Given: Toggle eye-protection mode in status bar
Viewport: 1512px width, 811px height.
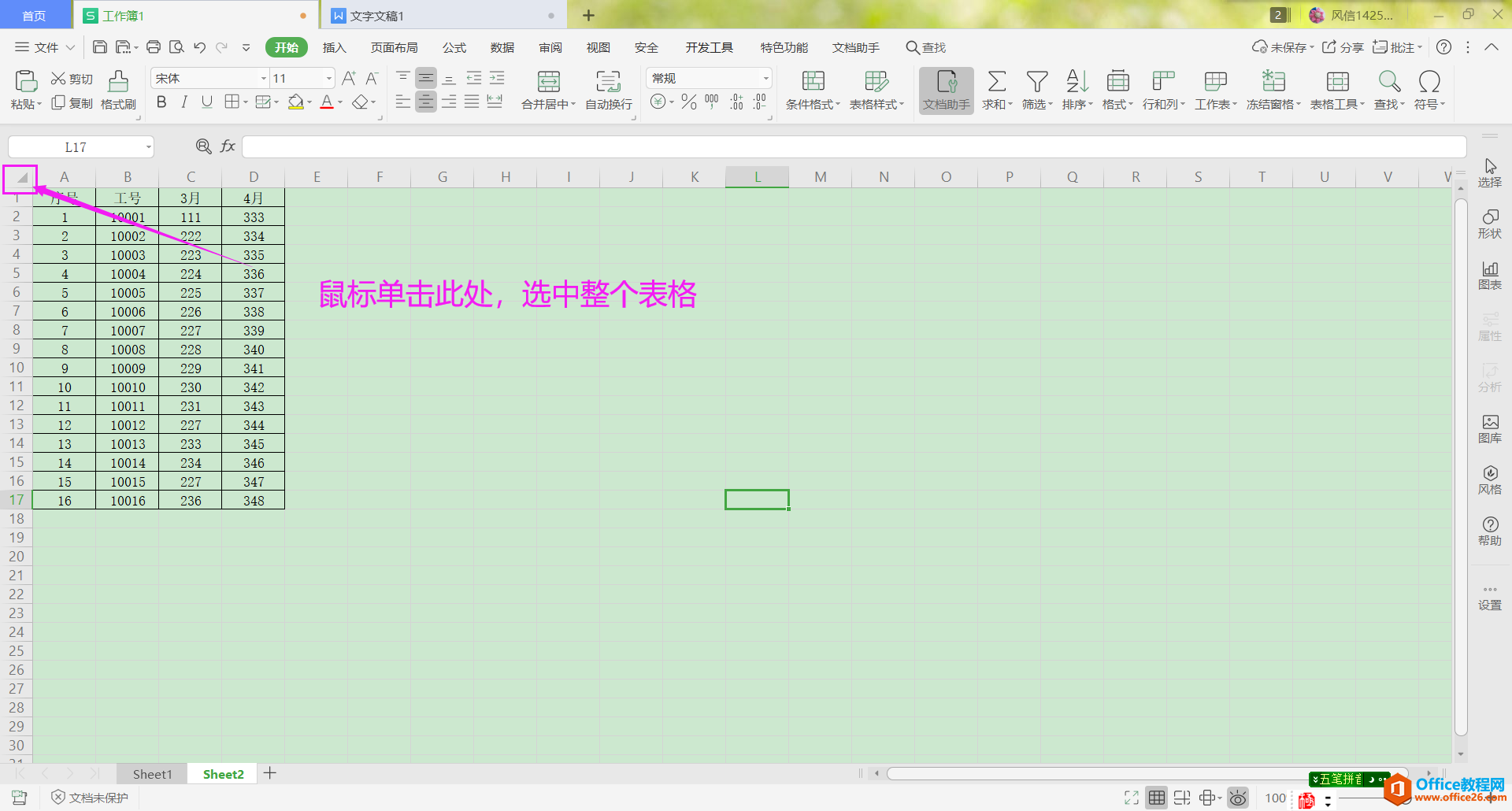Looking at the screenshot, I should click(1238, 798).
